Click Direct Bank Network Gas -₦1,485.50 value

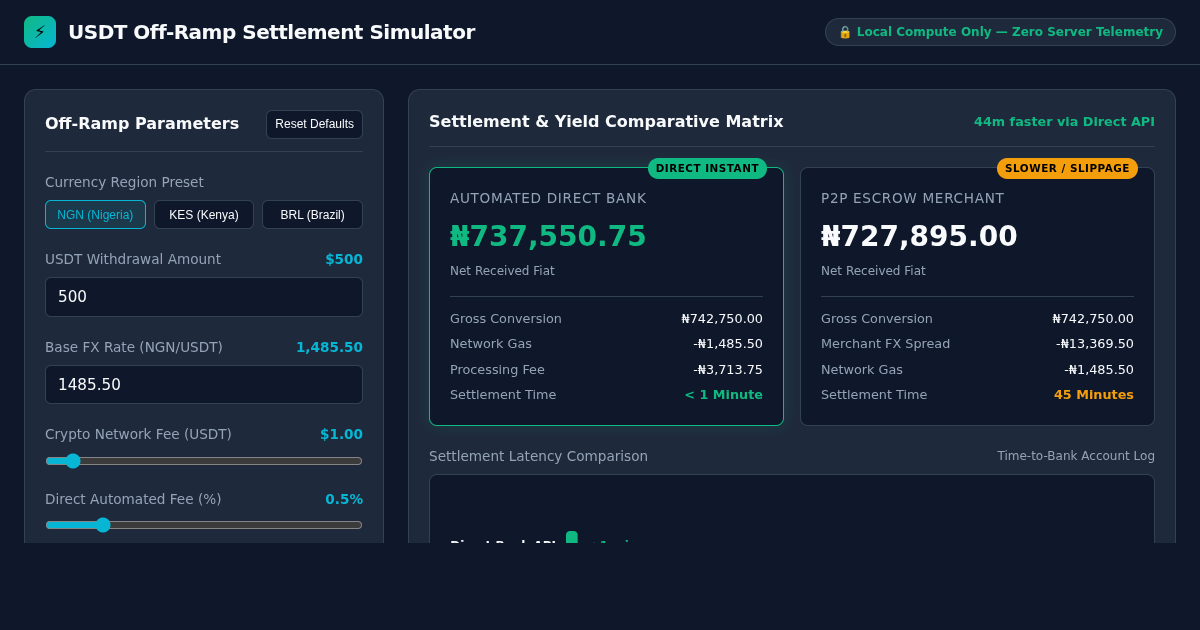point(728,344)
